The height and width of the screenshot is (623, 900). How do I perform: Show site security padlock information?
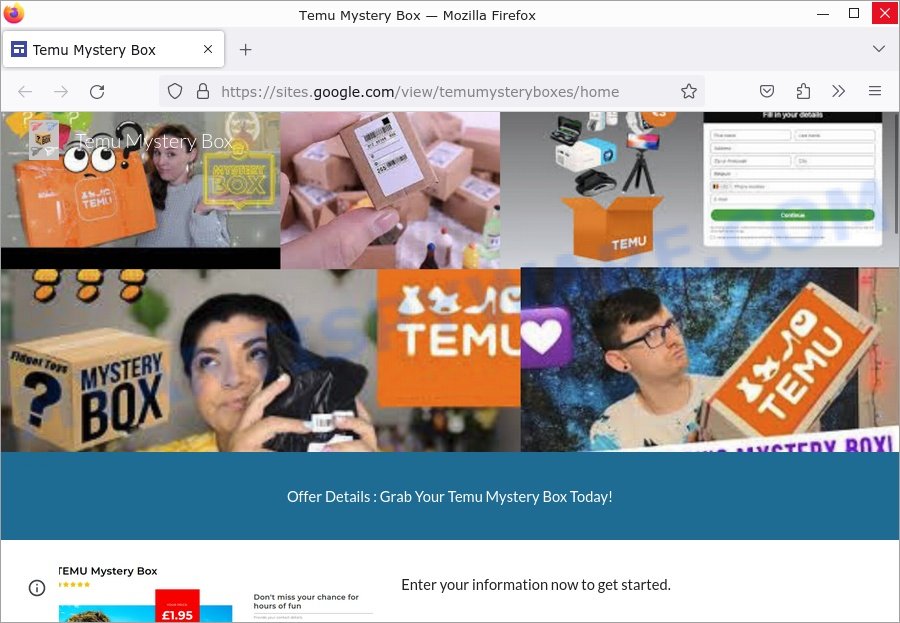pos(203,91)
